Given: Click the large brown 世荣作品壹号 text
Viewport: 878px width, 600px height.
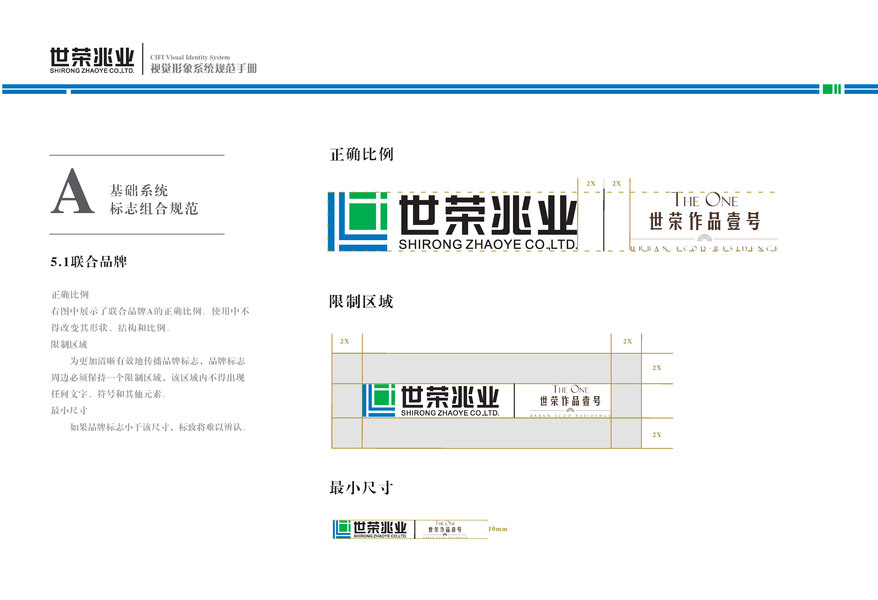Looking at the screenshot, I should [704, 222].
